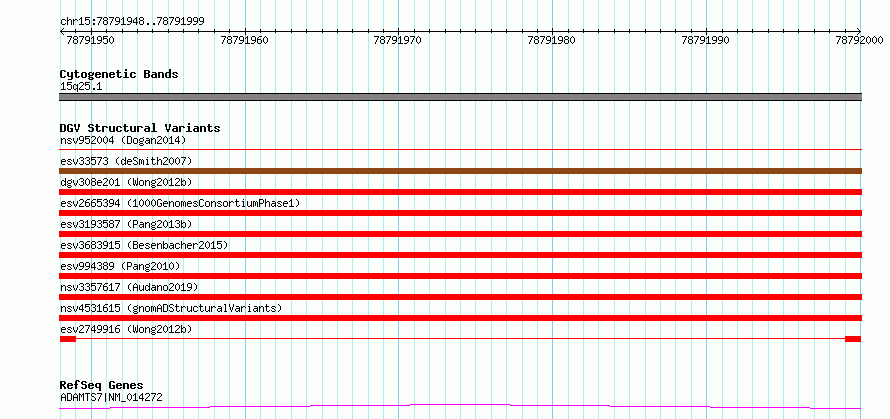Click the red esv3683915 variant bar
This screenshot has width=890, height=419.
460,255
